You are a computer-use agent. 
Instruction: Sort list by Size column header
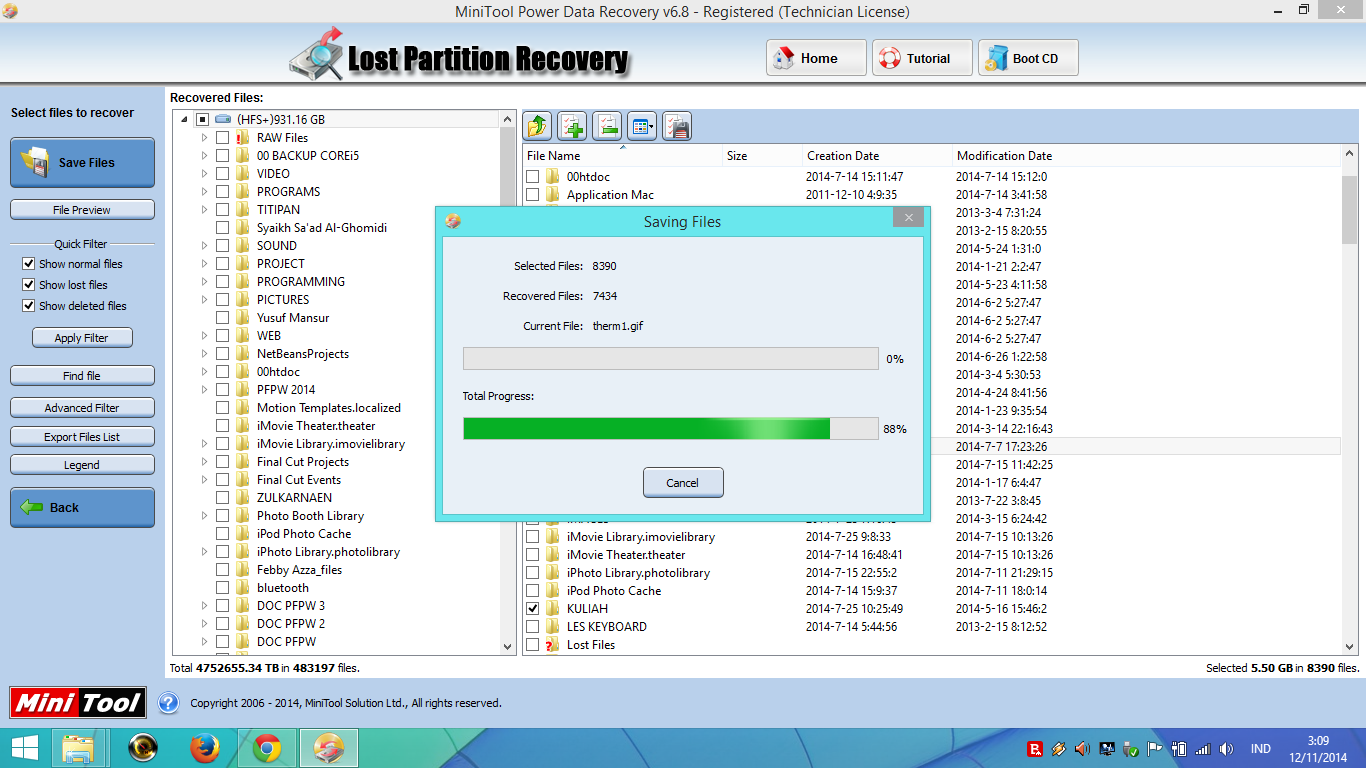762,156
